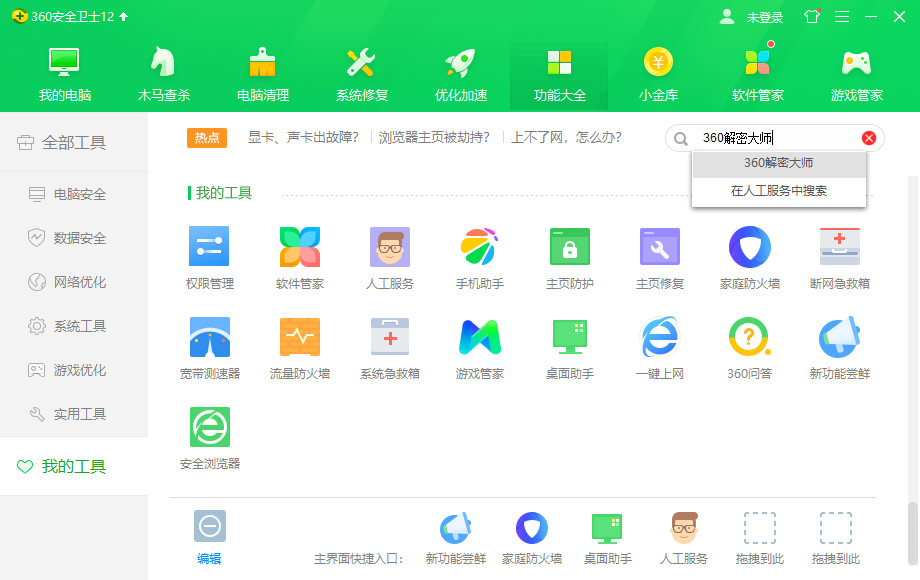Open 家庭防火墙 in My Tools grid
The width and height of the screenshot is (920, 580).
[749, 247]
